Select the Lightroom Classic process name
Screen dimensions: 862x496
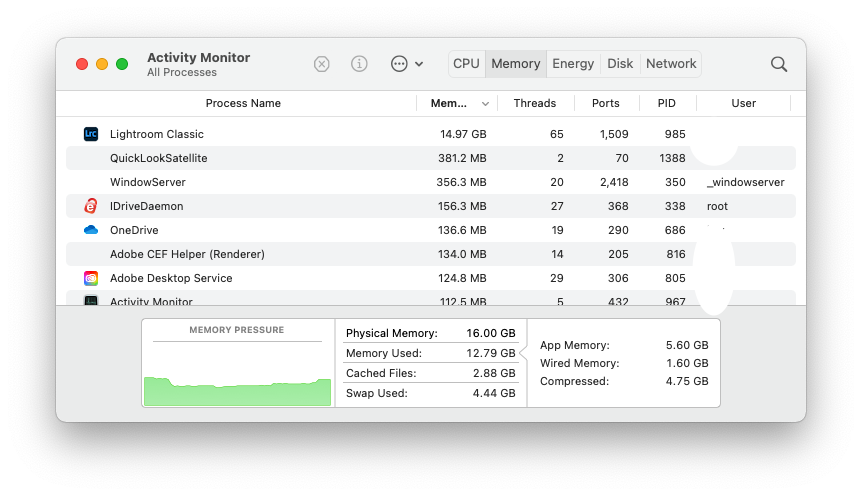point(157,134)
